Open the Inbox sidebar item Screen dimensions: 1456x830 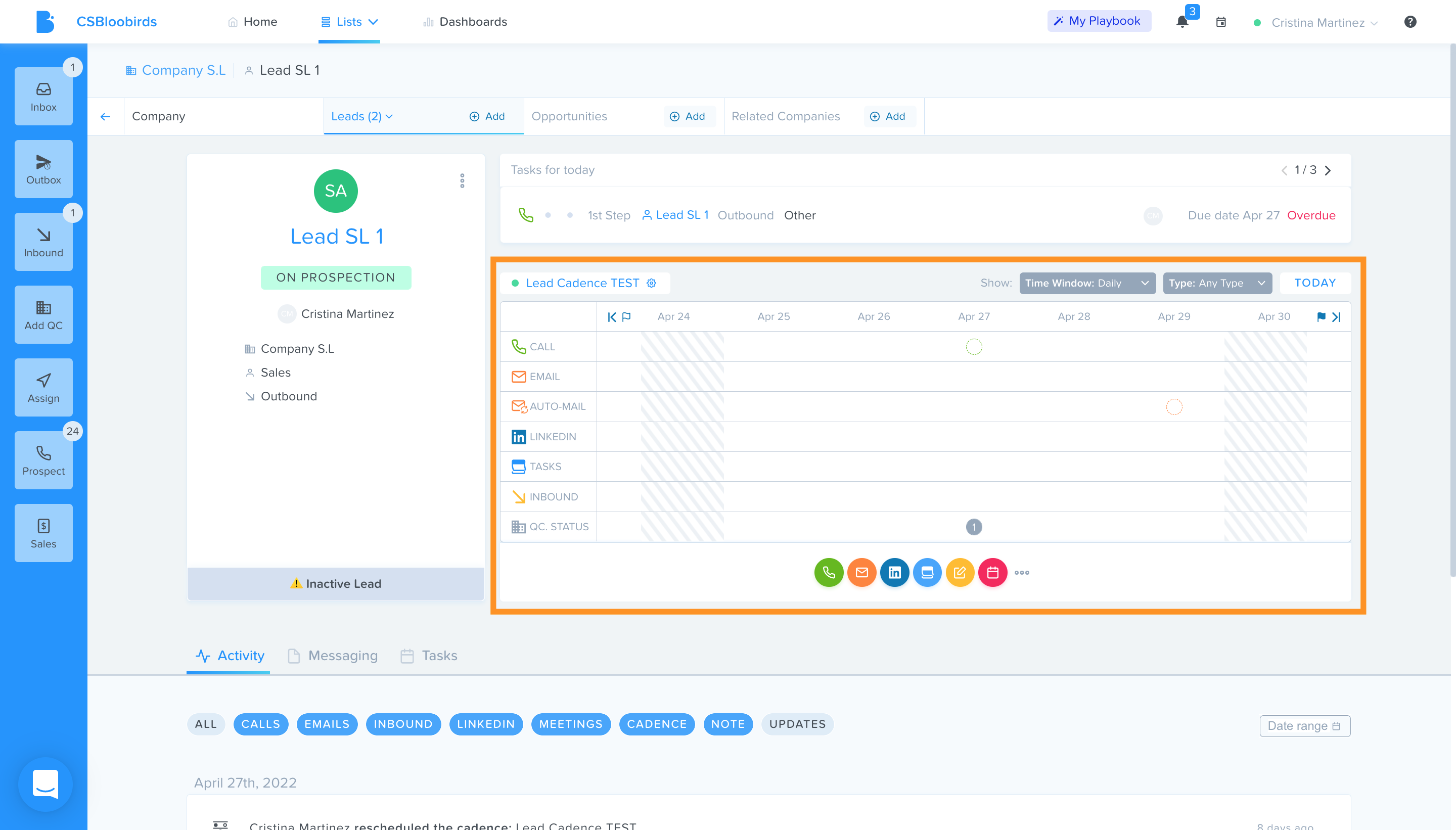coord(43,97)
